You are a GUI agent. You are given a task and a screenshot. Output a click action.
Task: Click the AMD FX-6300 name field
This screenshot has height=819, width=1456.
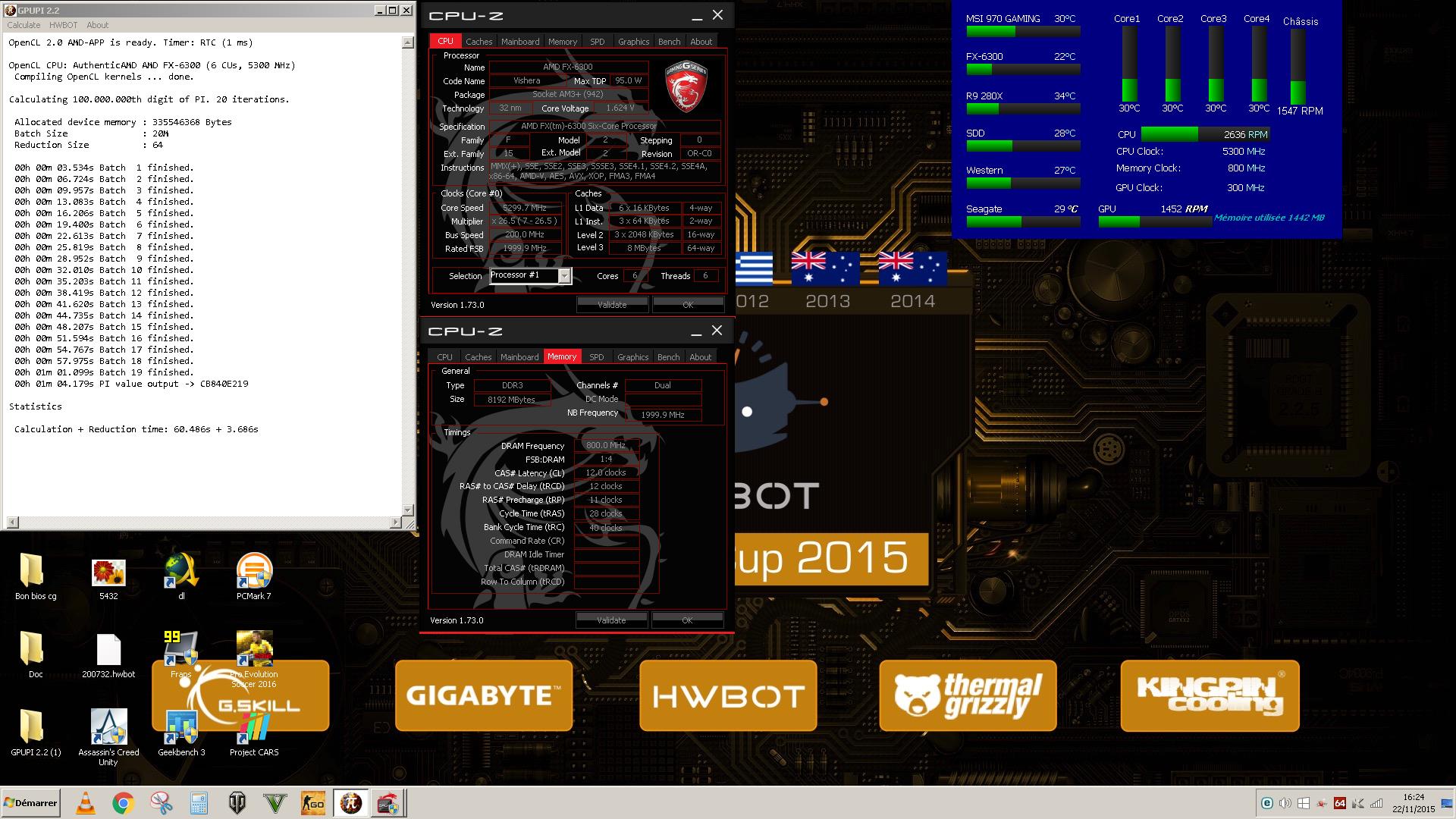568,67
